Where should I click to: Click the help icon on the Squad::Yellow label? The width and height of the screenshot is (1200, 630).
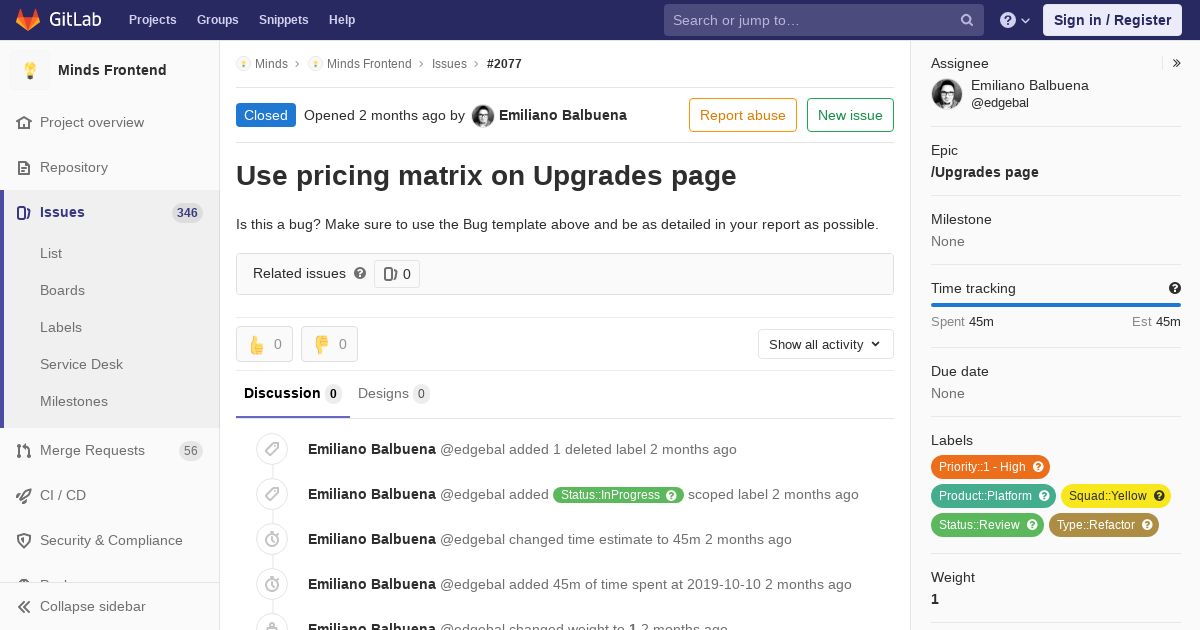[x=1159, y=496]
